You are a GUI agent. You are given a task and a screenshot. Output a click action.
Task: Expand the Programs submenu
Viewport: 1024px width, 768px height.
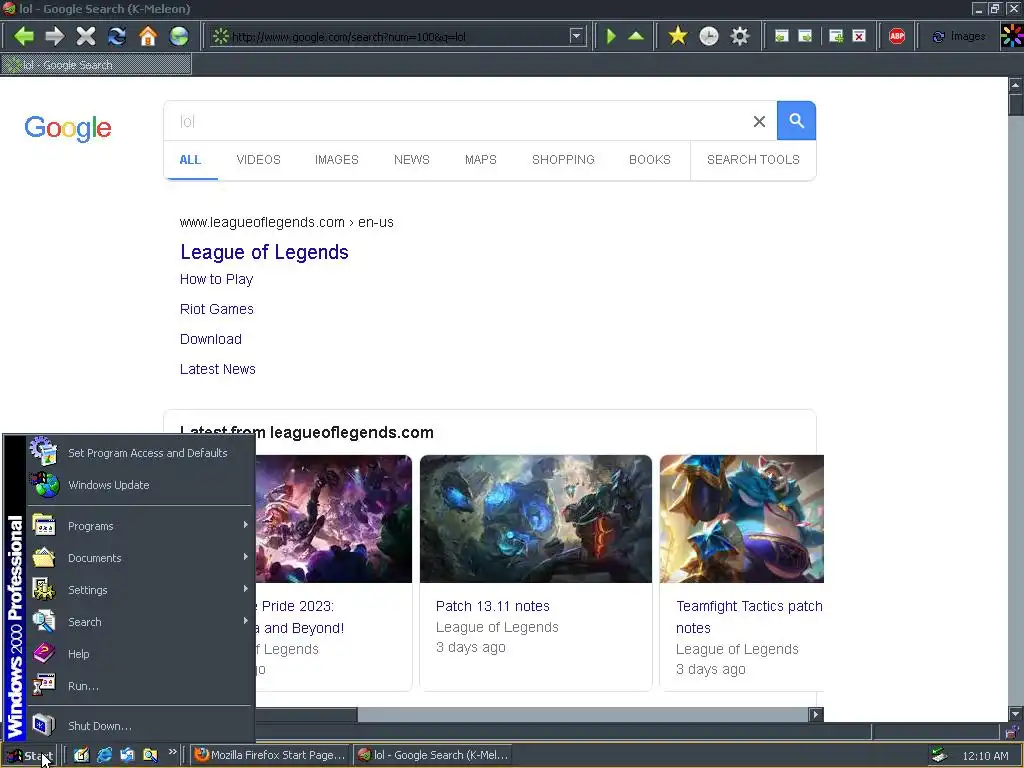139,526
